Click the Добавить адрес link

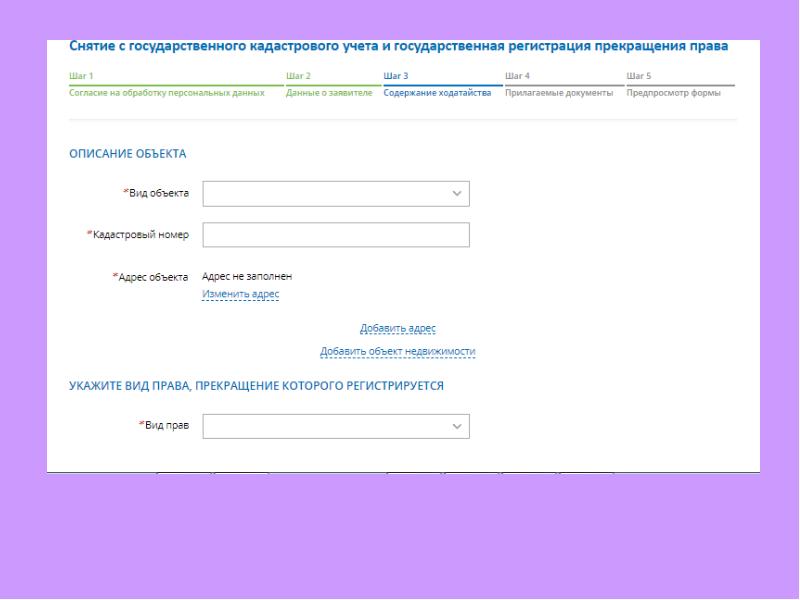pyautogui.click(x=398, y=328)
